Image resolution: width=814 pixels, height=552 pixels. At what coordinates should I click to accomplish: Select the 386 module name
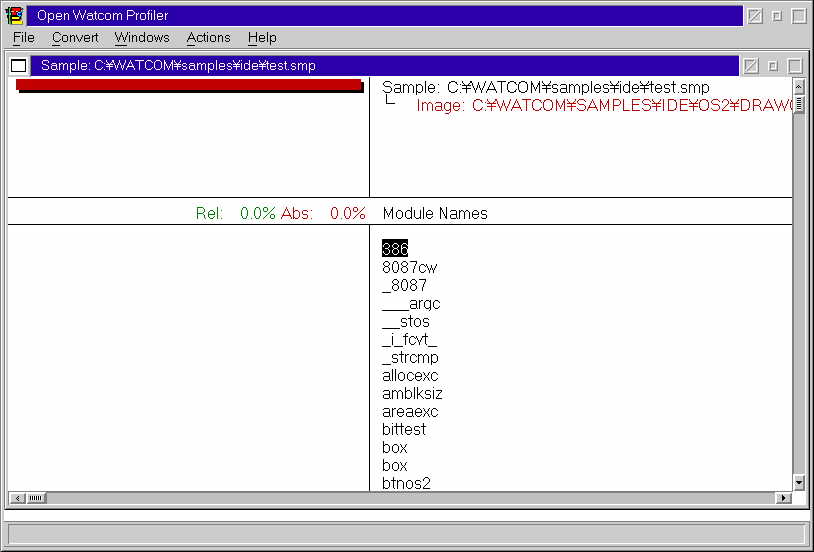coord(395,248)
